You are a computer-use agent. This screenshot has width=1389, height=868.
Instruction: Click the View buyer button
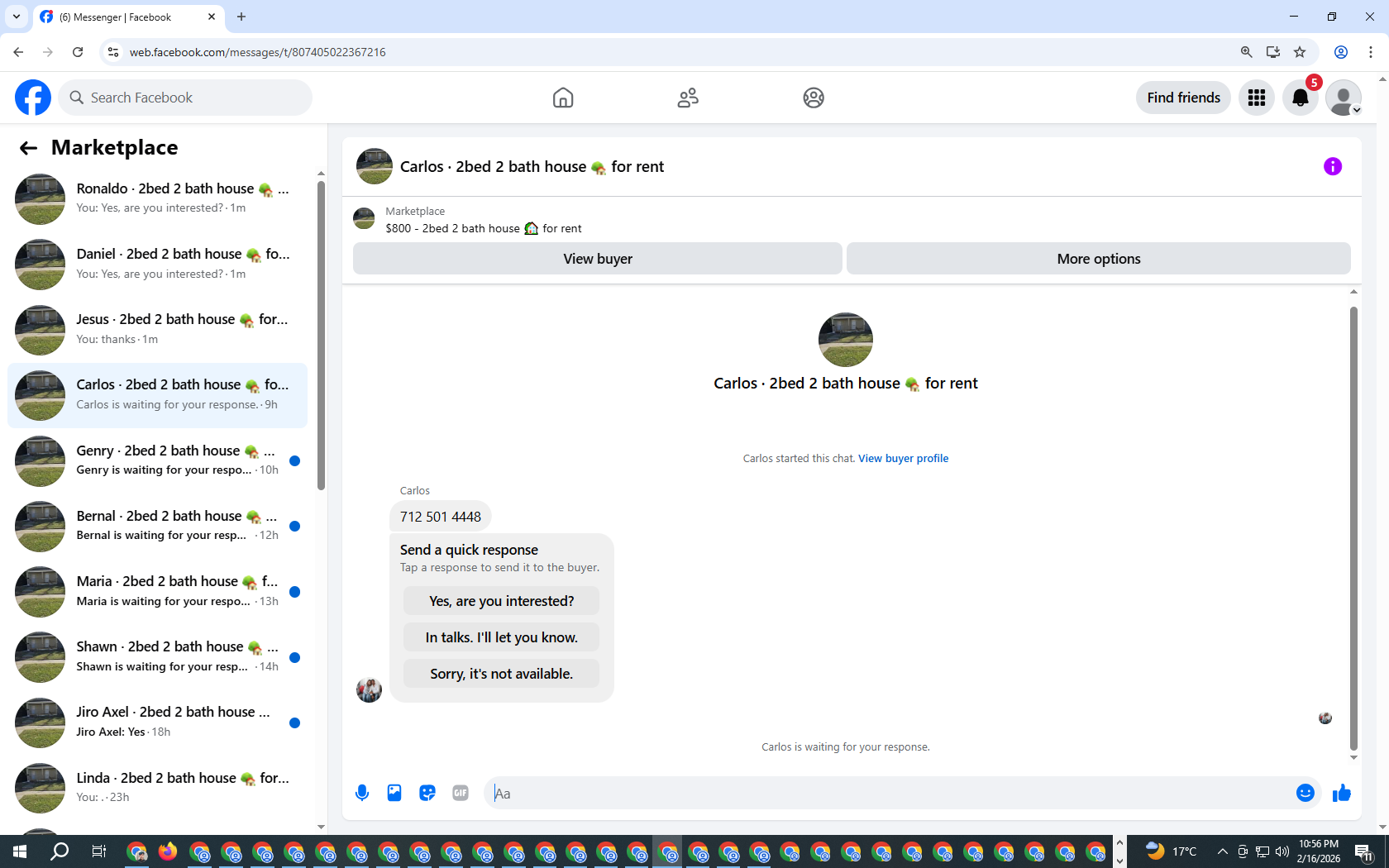[598, 259]
